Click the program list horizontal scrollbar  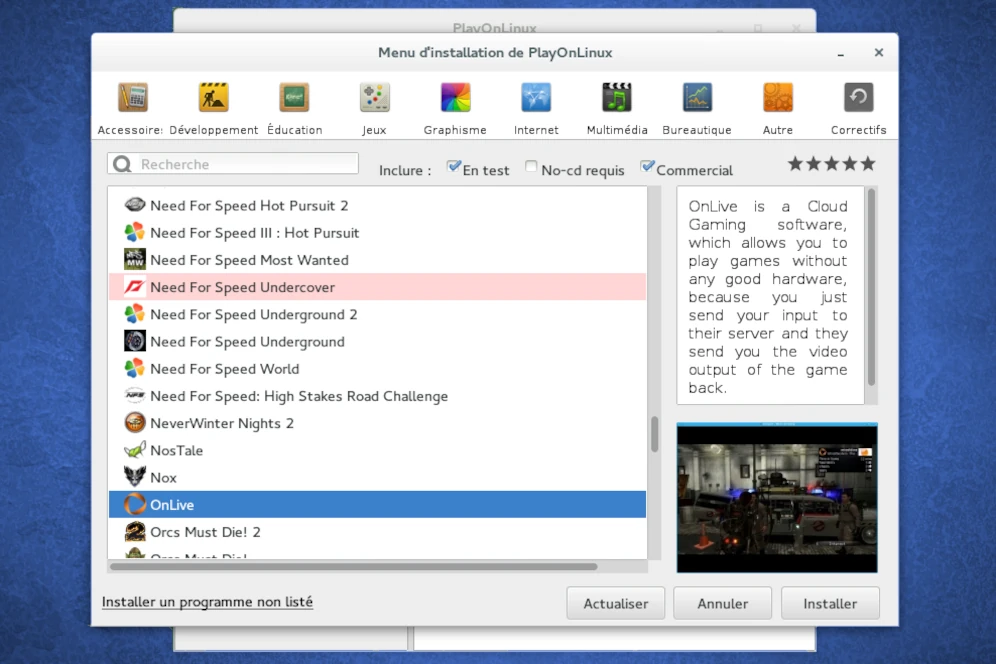[x=353, y=566]
